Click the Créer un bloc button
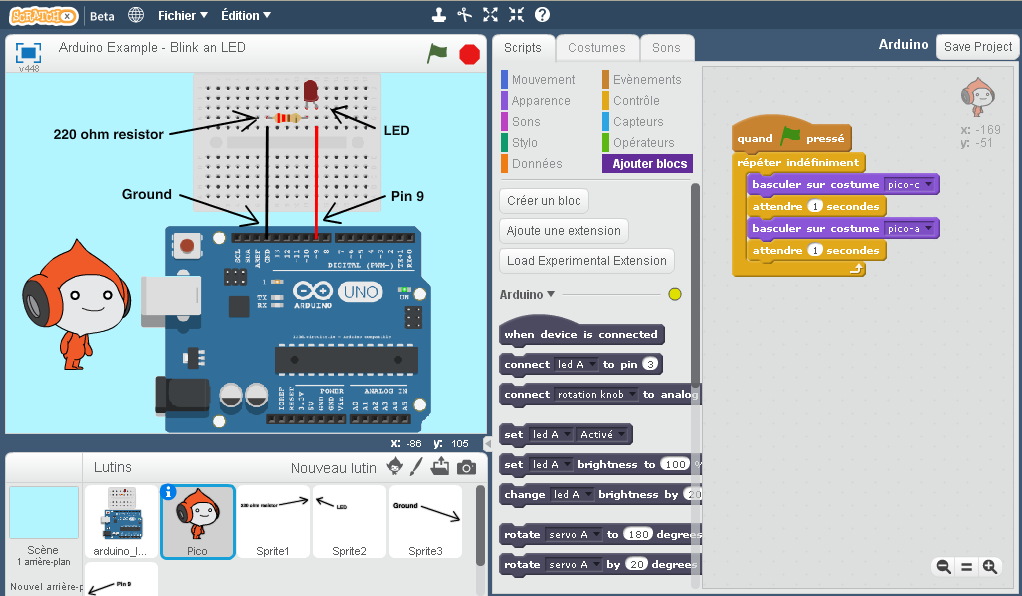The height and width of the screenshot is (596, 1022). [x=544, y=201]
